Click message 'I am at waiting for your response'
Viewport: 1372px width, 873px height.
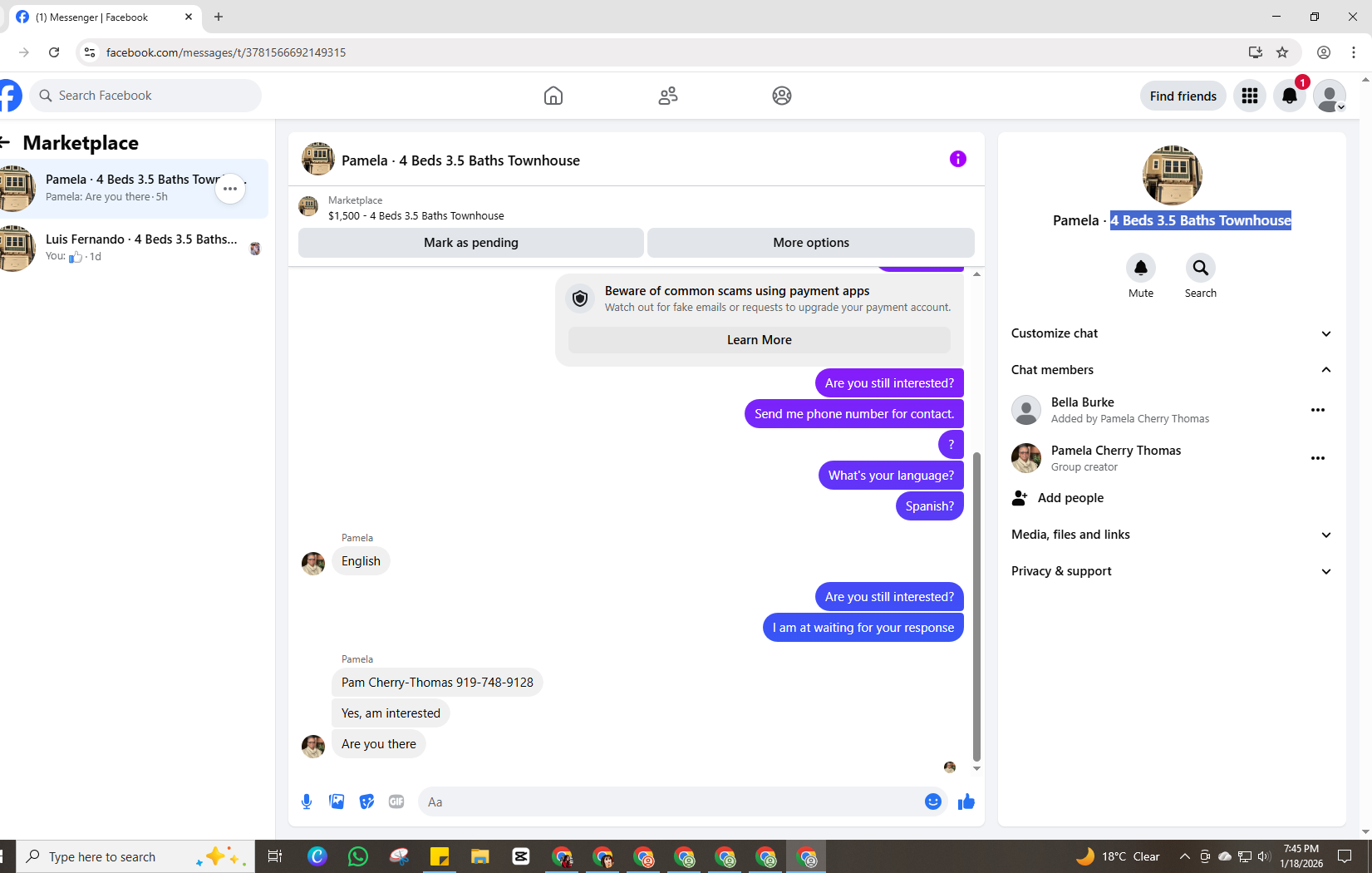pos(863,628)
